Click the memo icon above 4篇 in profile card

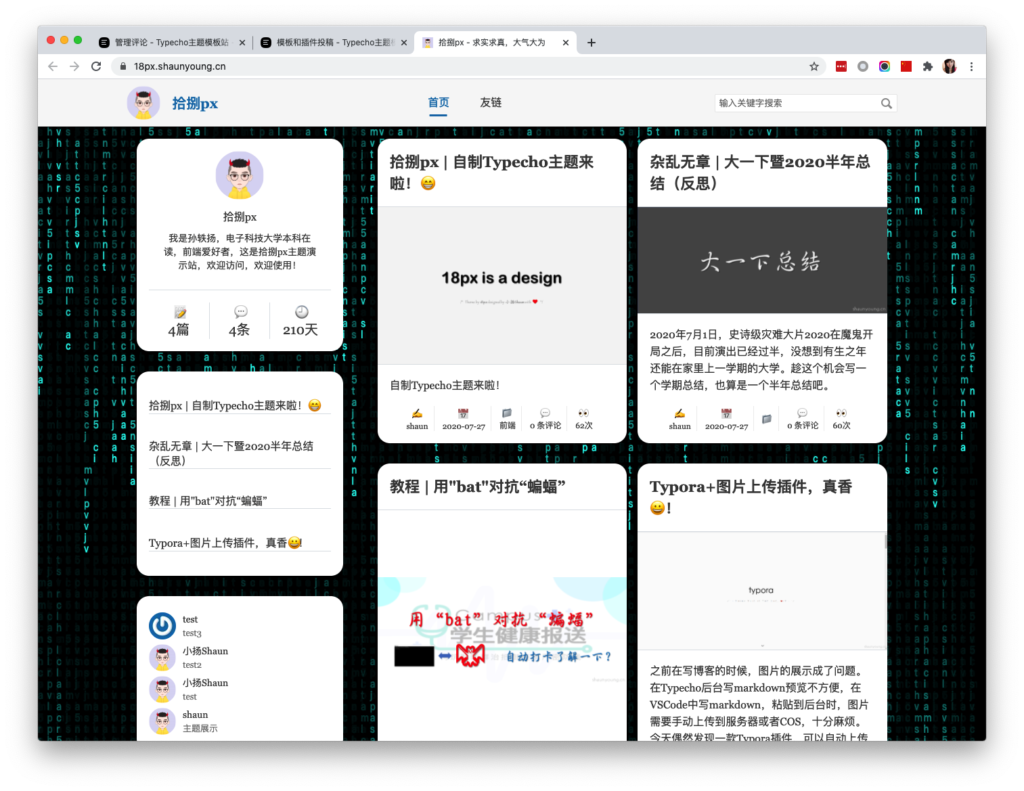click(178, 313)
